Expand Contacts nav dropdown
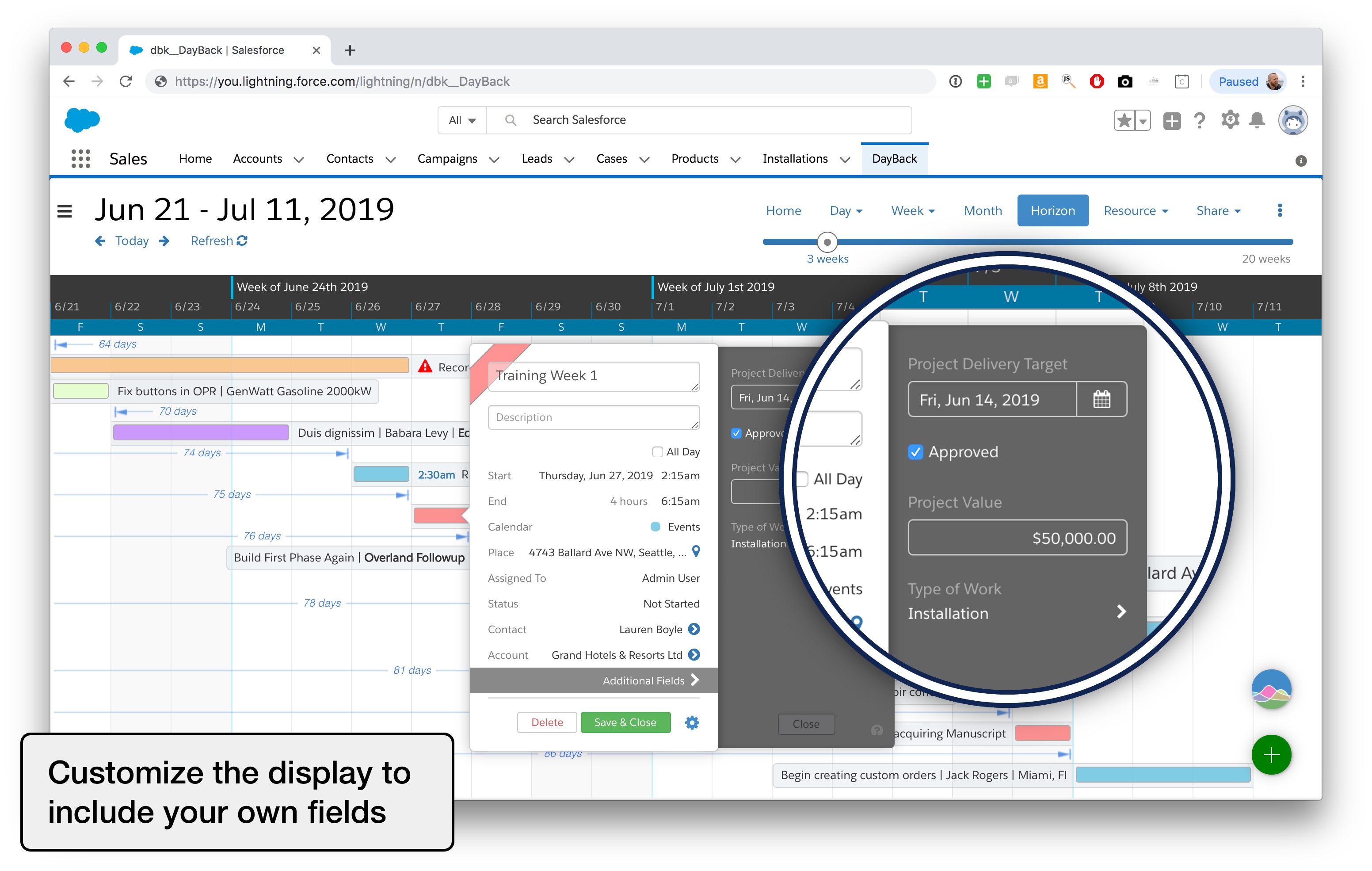 [x=390, y=160]
